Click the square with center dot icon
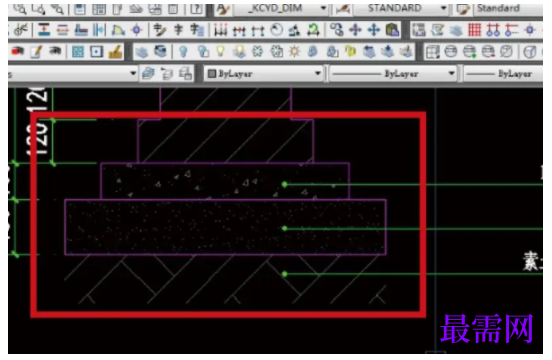The width and height of the screenshot is (552, 360). click(x=96, y=52)
